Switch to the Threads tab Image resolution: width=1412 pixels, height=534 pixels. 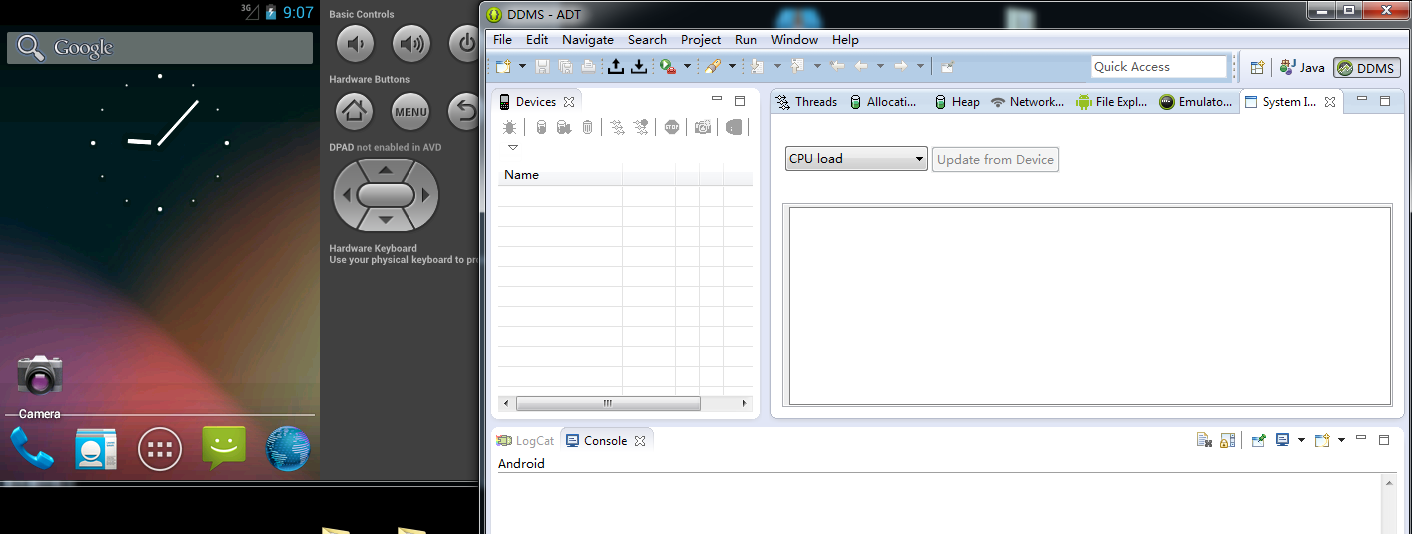(806, 102)
